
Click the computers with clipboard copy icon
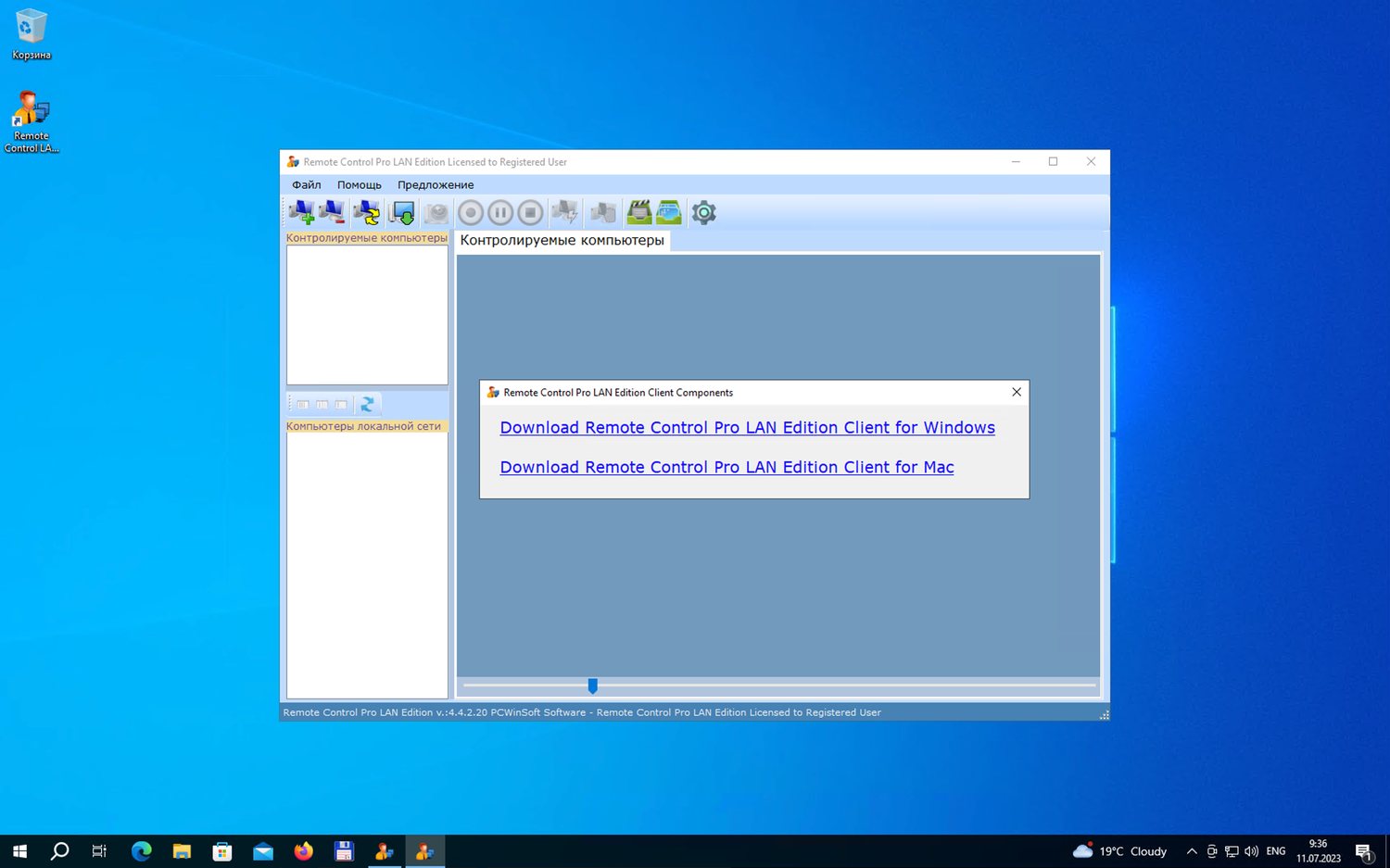(x=603, y=212)
